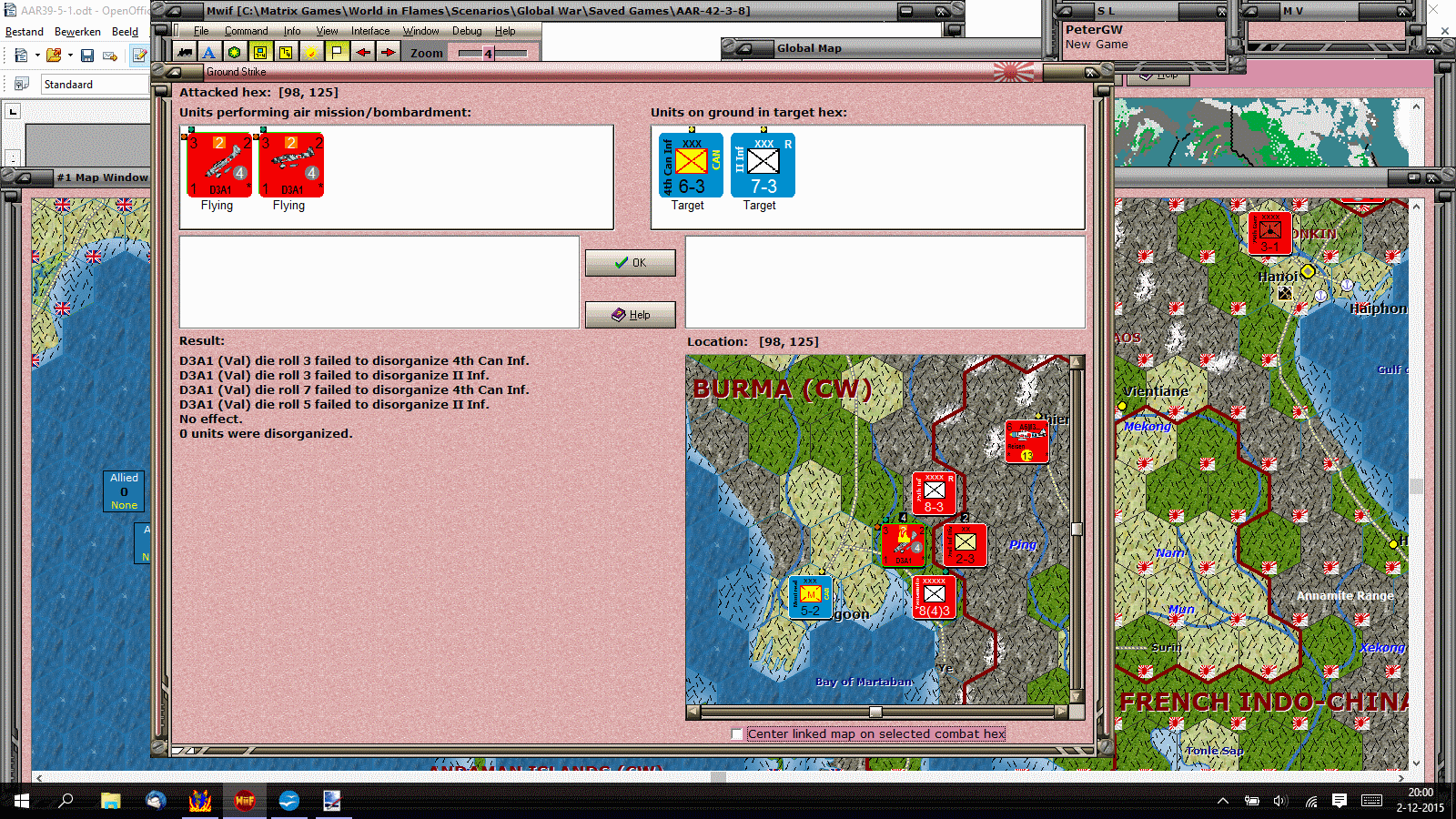Screen dimensions: 1456x819
Task: Confirm ground strike result with OK
Action: (630, 263)
